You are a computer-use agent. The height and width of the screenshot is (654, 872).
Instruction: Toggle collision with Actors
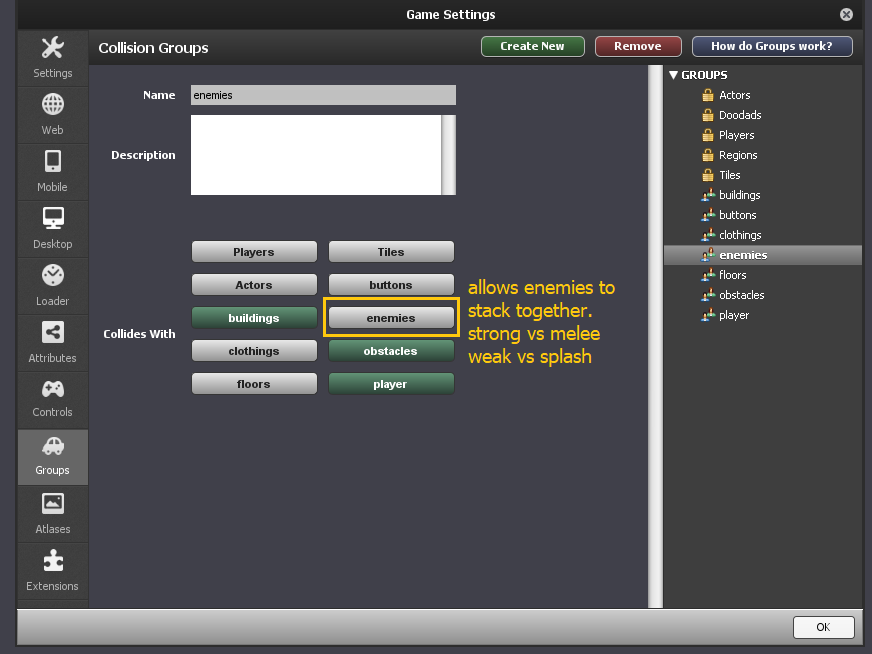[x=254, y=285]
